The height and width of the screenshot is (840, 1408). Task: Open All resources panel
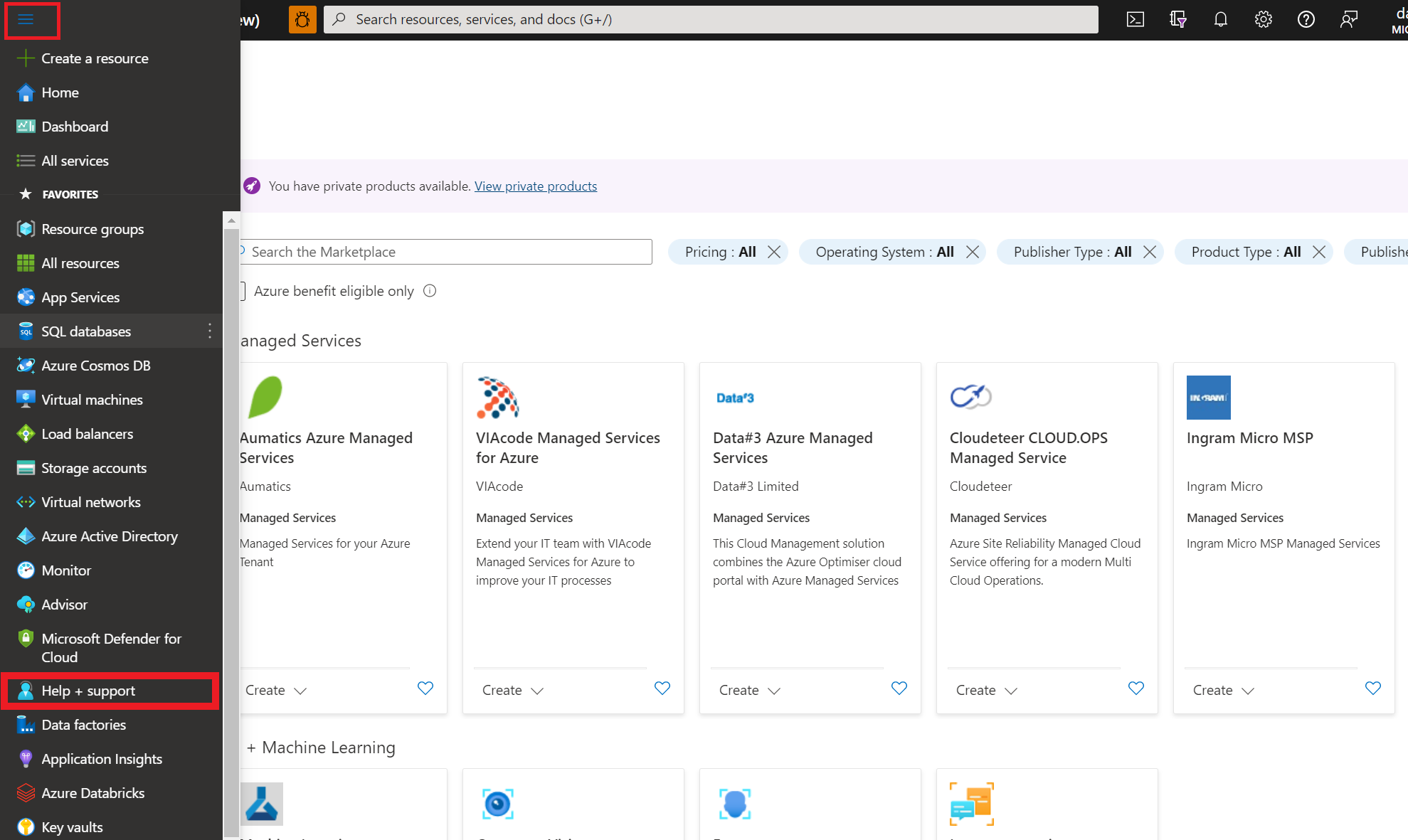(x=79, y=262)
